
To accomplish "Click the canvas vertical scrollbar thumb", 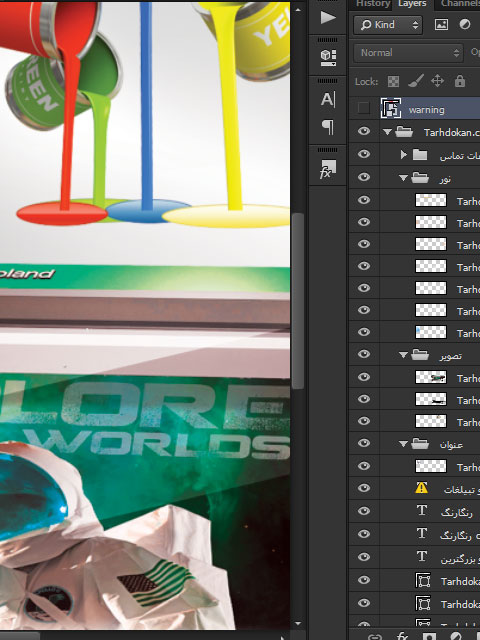I will coord(298,301).
